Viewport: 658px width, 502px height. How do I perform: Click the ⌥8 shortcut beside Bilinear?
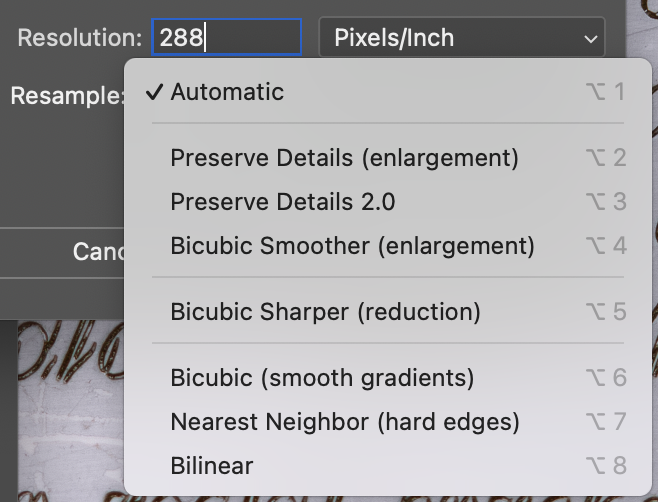[605, 466]
